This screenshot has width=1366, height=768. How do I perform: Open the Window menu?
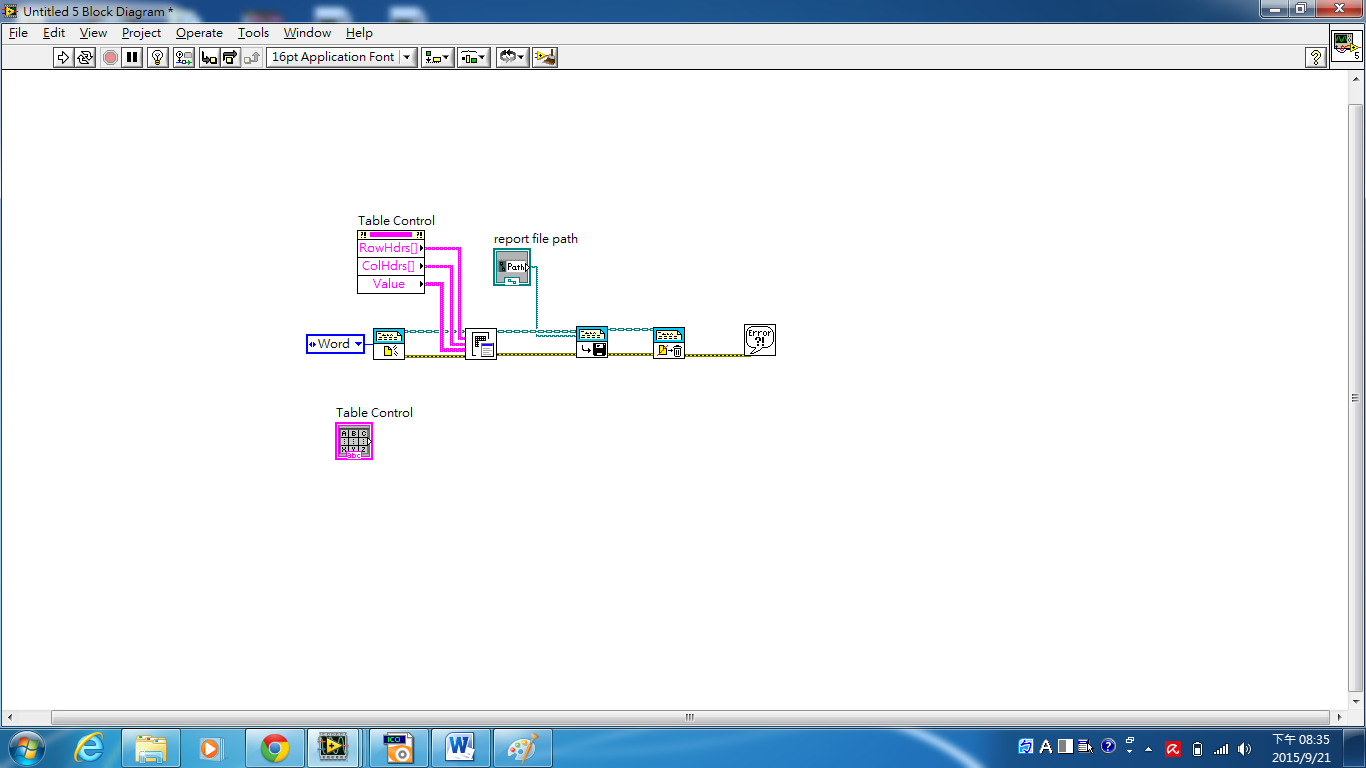(x=307, y=33)
